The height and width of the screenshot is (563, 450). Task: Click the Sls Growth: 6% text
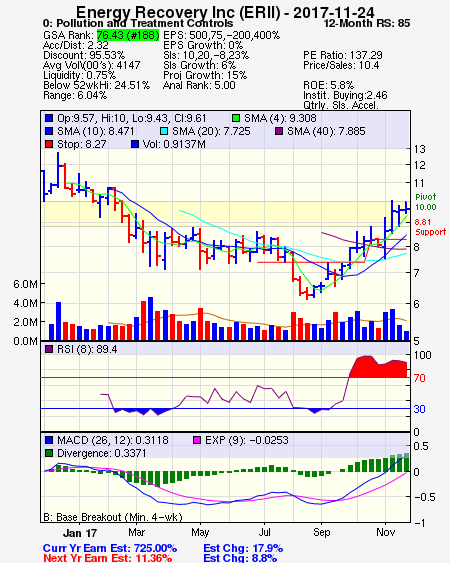pos(200,65)
